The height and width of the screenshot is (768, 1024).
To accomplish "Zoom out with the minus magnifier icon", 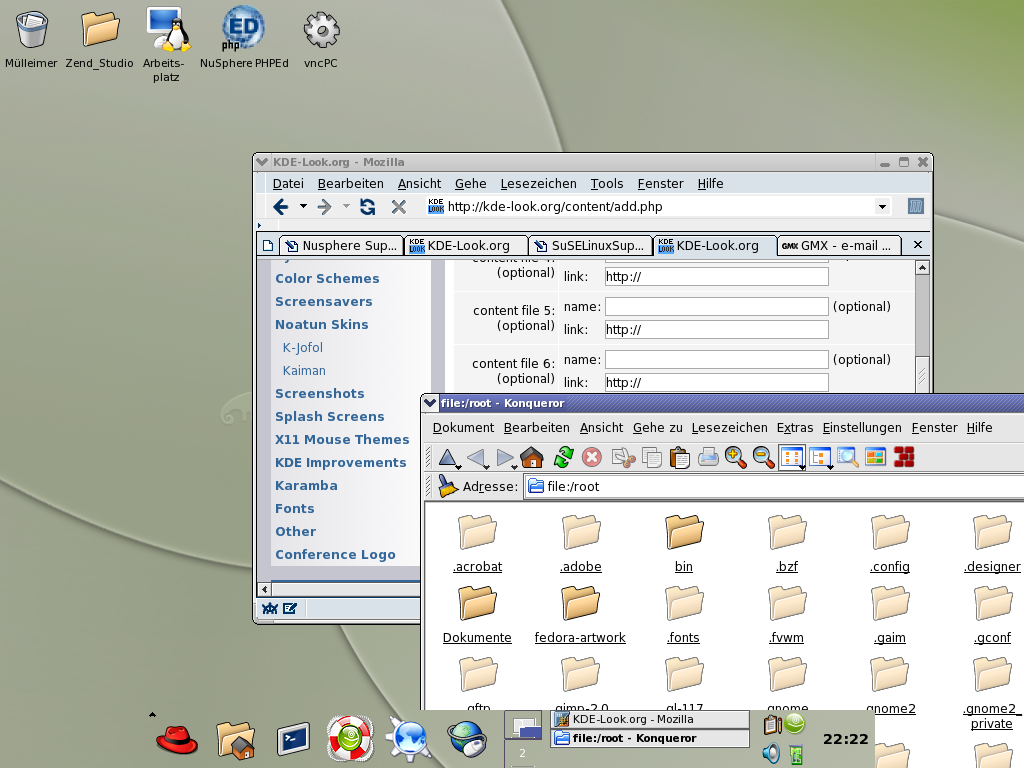I will [763, 458].
